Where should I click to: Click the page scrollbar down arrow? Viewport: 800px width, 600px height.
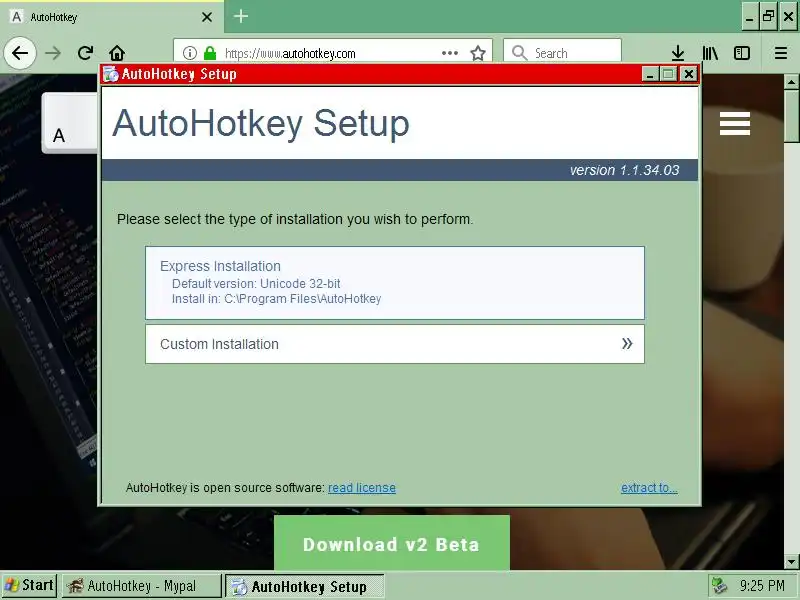[x=791, y=562]
